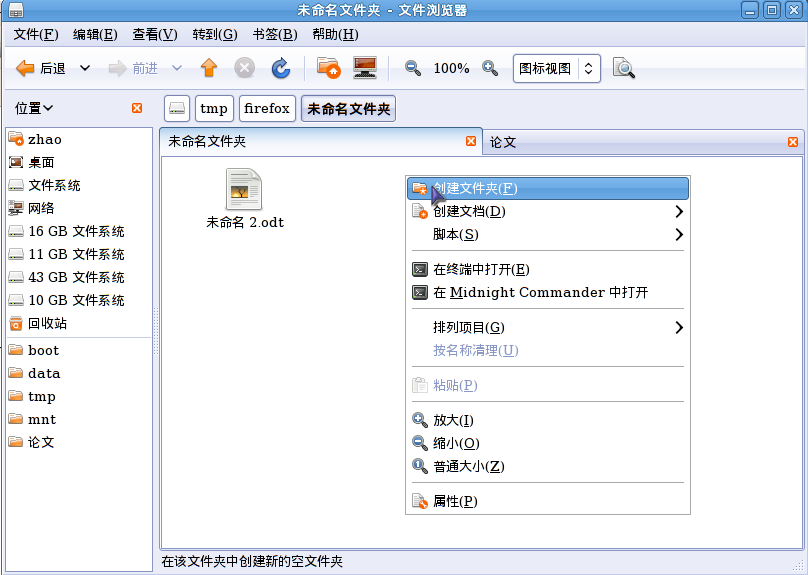The height and width of the screenshot is (575, 808).
Task: Click the 未命名文件夹 path bar button
Action: [348, 109]
